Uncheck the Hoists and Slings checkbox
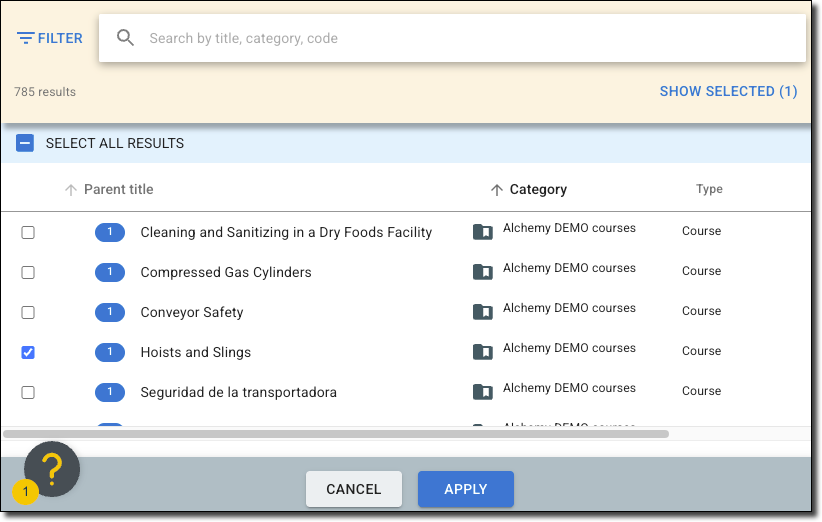Image resolution: width=822 pixels, height=522 pixels. (x=28, y=352)
